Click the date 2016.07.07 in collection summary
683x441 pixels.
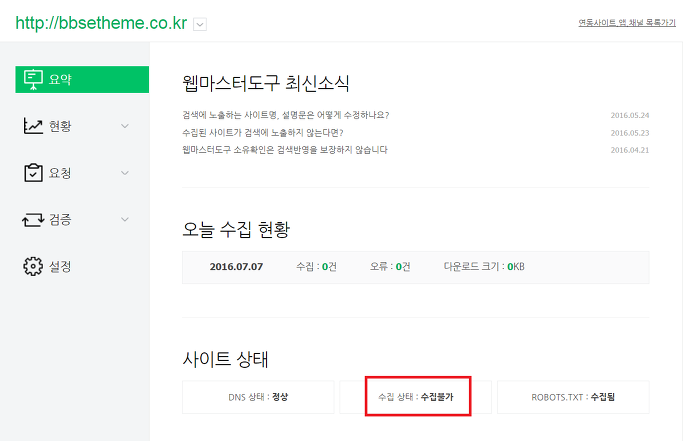click(236, 267)
